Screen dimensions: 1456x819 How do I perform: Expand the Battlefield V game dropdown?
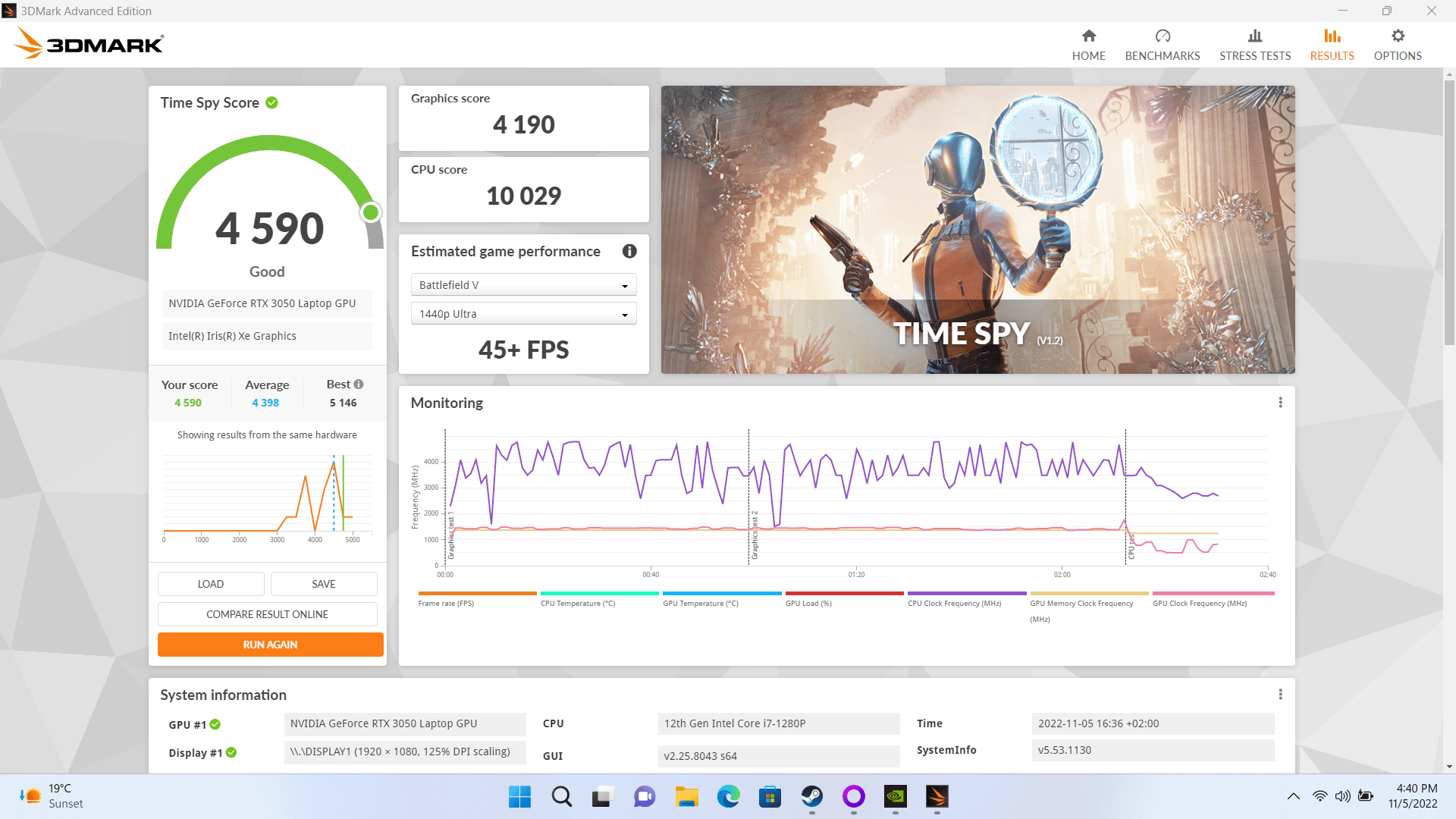point(523,285)
